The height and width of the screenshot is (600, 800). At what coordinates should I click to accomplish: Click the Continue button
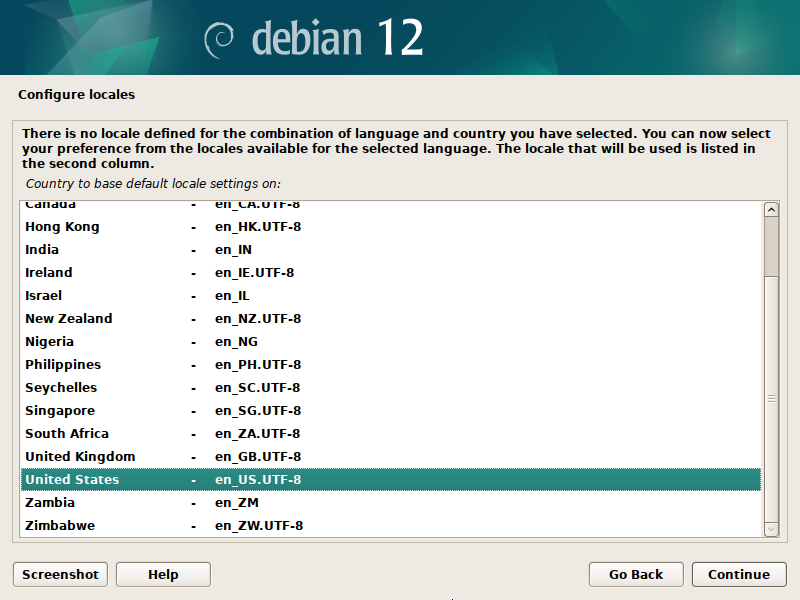coord(739,574)
